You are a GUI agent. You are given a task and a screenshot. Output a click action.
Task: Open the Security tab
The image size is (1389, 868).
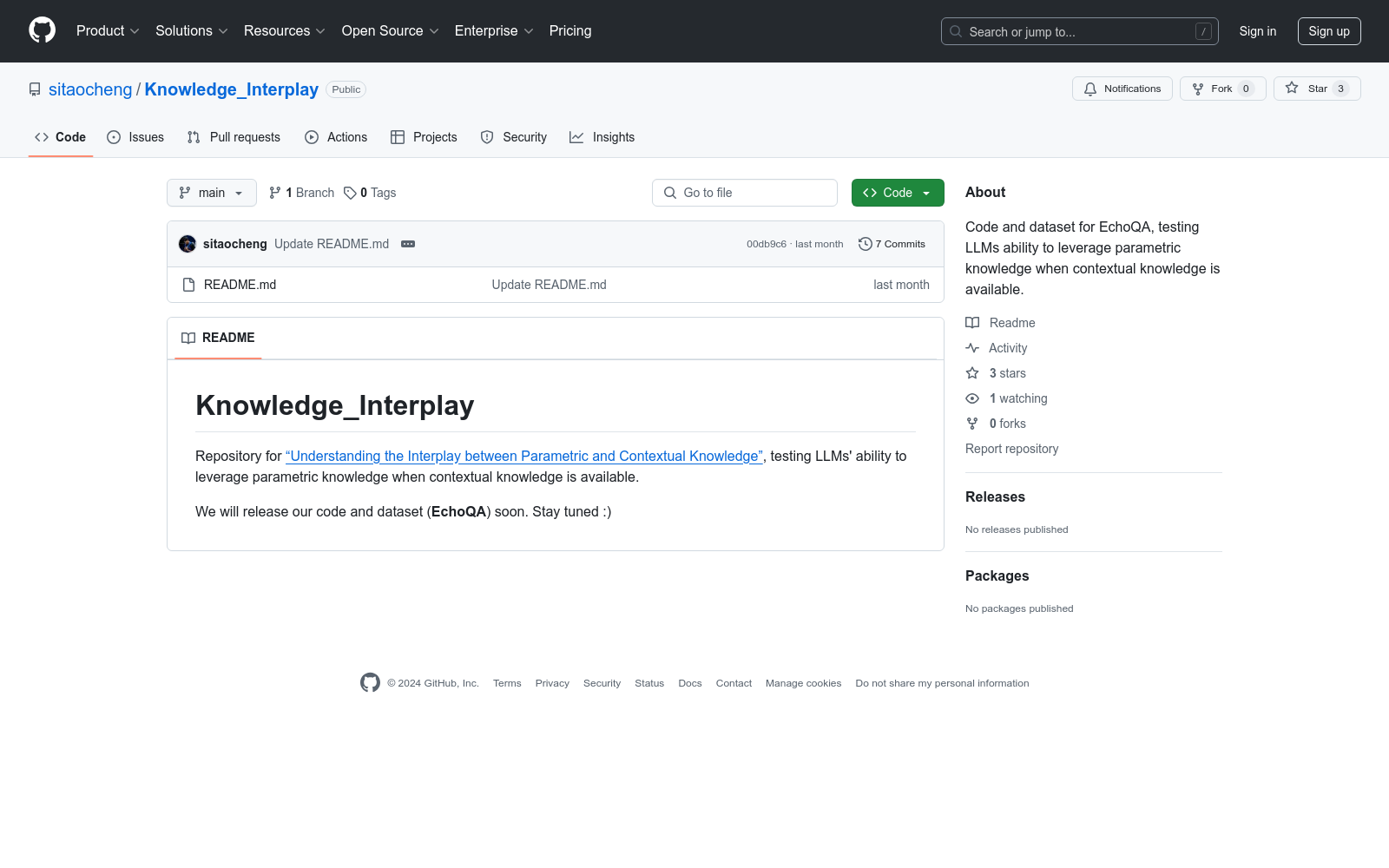coord(513,137)
